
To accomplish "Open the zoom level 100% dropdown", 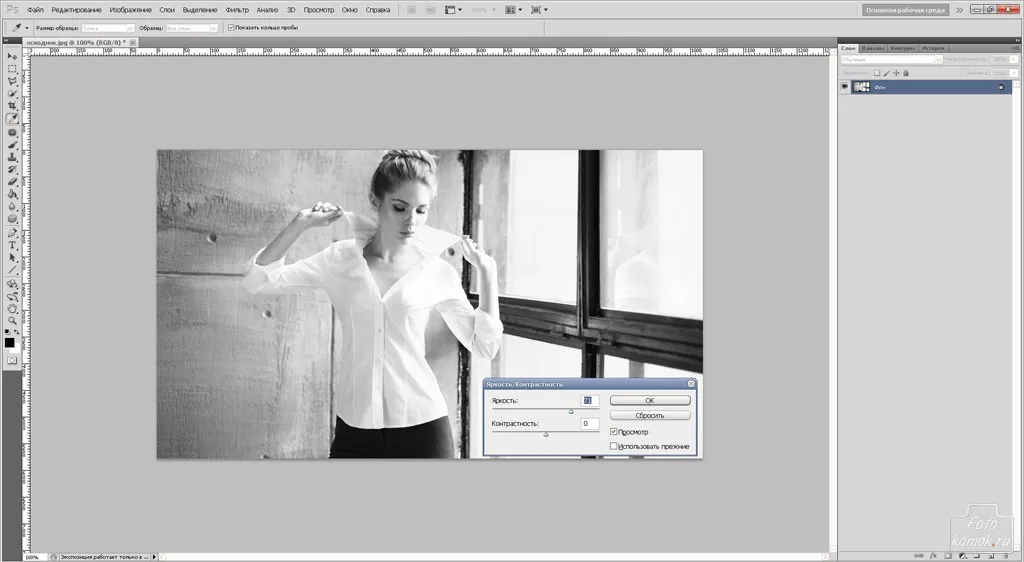I will pyautogui.click(x=483, y=10).
